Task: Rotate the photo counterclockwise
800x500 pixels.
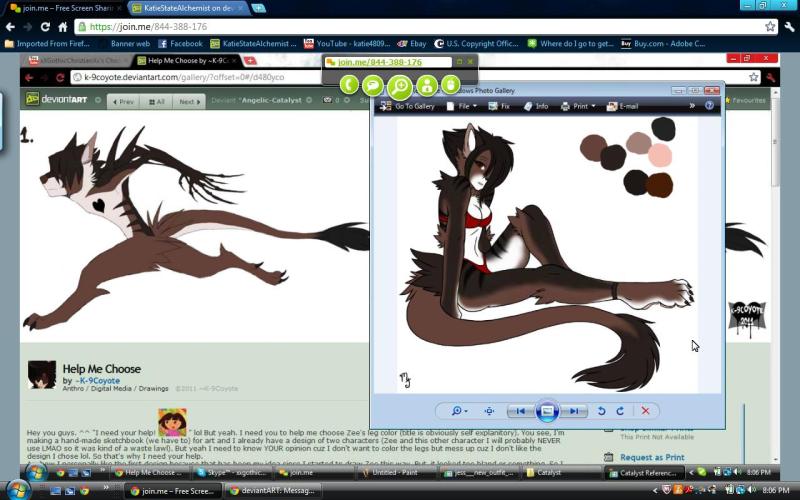Action: 602,411
